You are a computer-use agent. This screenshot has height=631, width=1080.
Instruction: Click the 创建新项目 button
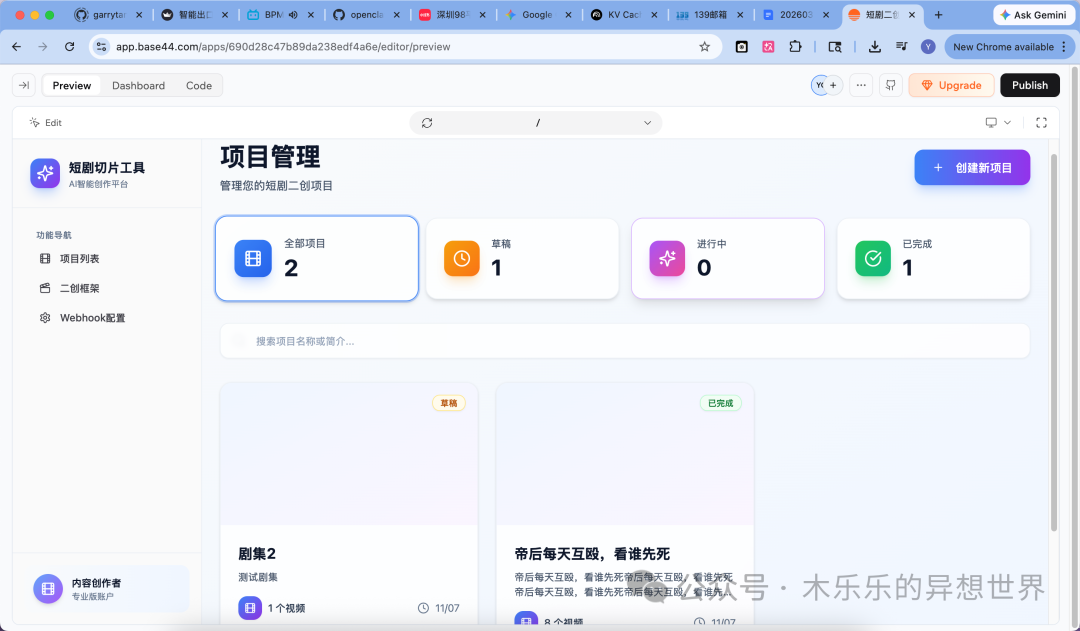point(972,168)
